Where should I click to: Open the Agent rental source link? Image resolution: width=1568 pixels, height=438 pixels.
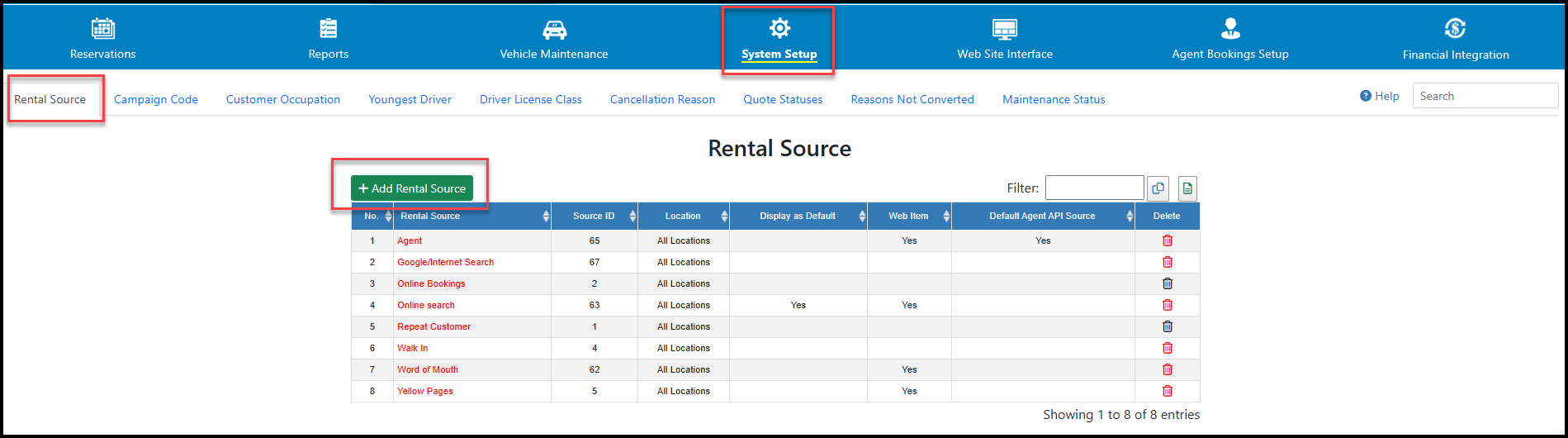pyautogui.click(x=410, y=240)
